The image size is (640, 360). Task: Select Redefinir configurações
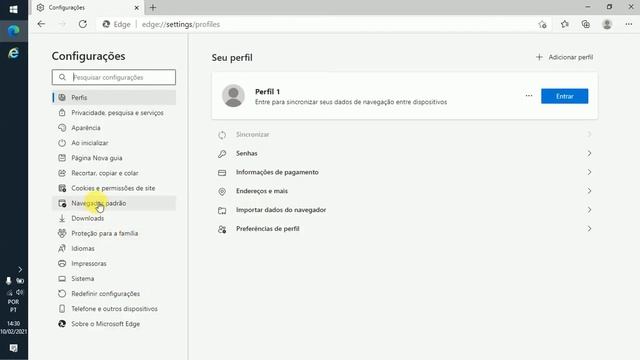tap(114, 294)
